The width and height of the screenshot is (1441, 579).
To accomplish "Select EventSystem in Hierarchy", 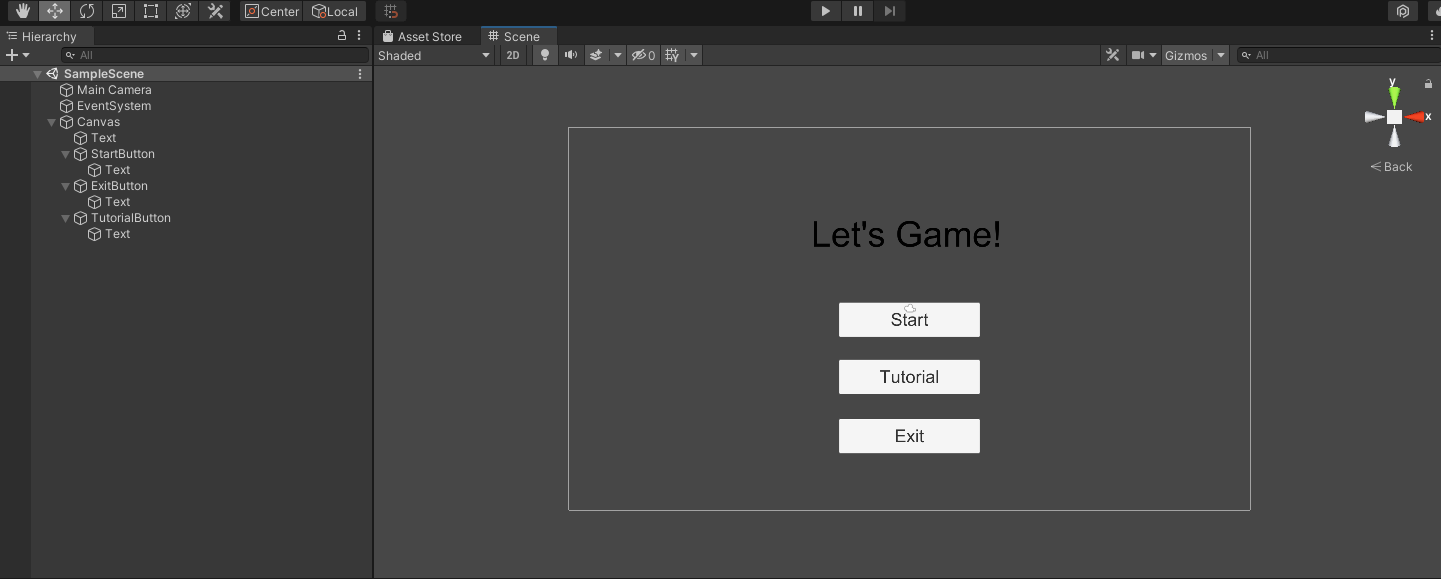I will (x=114, y=106).
